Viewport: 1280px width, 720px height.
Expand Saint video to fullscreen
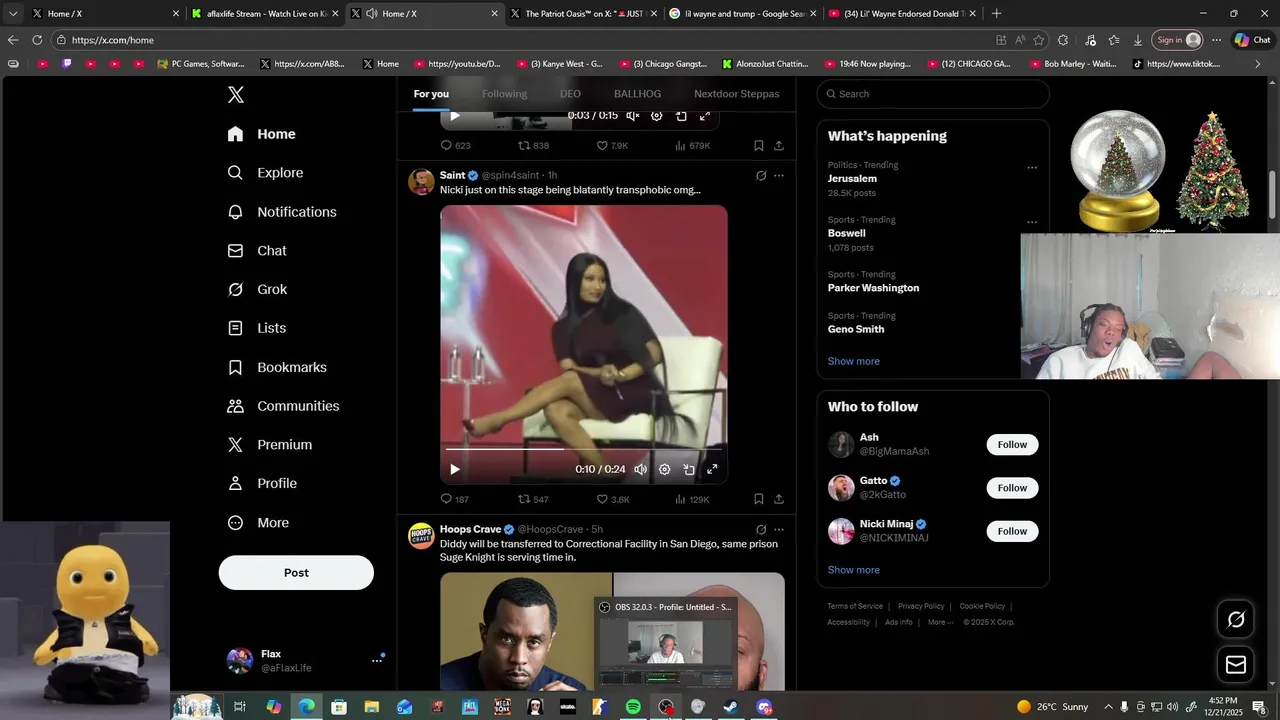pos(712,469)
